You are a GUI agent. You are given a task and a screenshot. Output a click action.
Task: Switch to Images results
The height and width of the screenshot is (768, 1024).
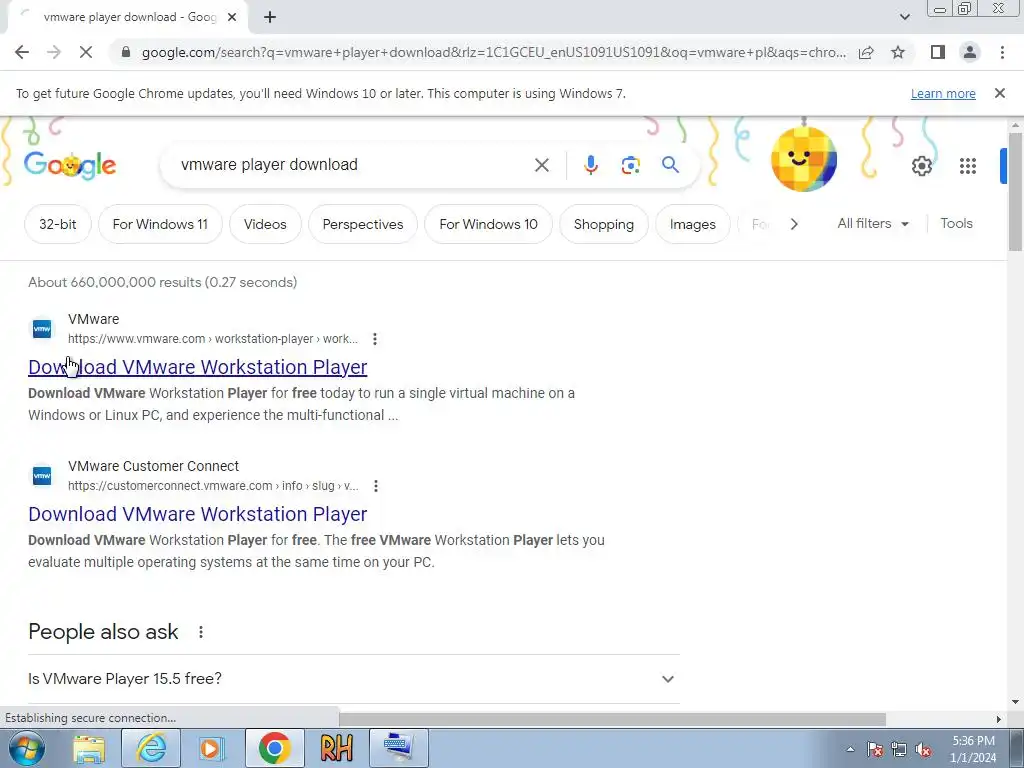coord(692,224)
